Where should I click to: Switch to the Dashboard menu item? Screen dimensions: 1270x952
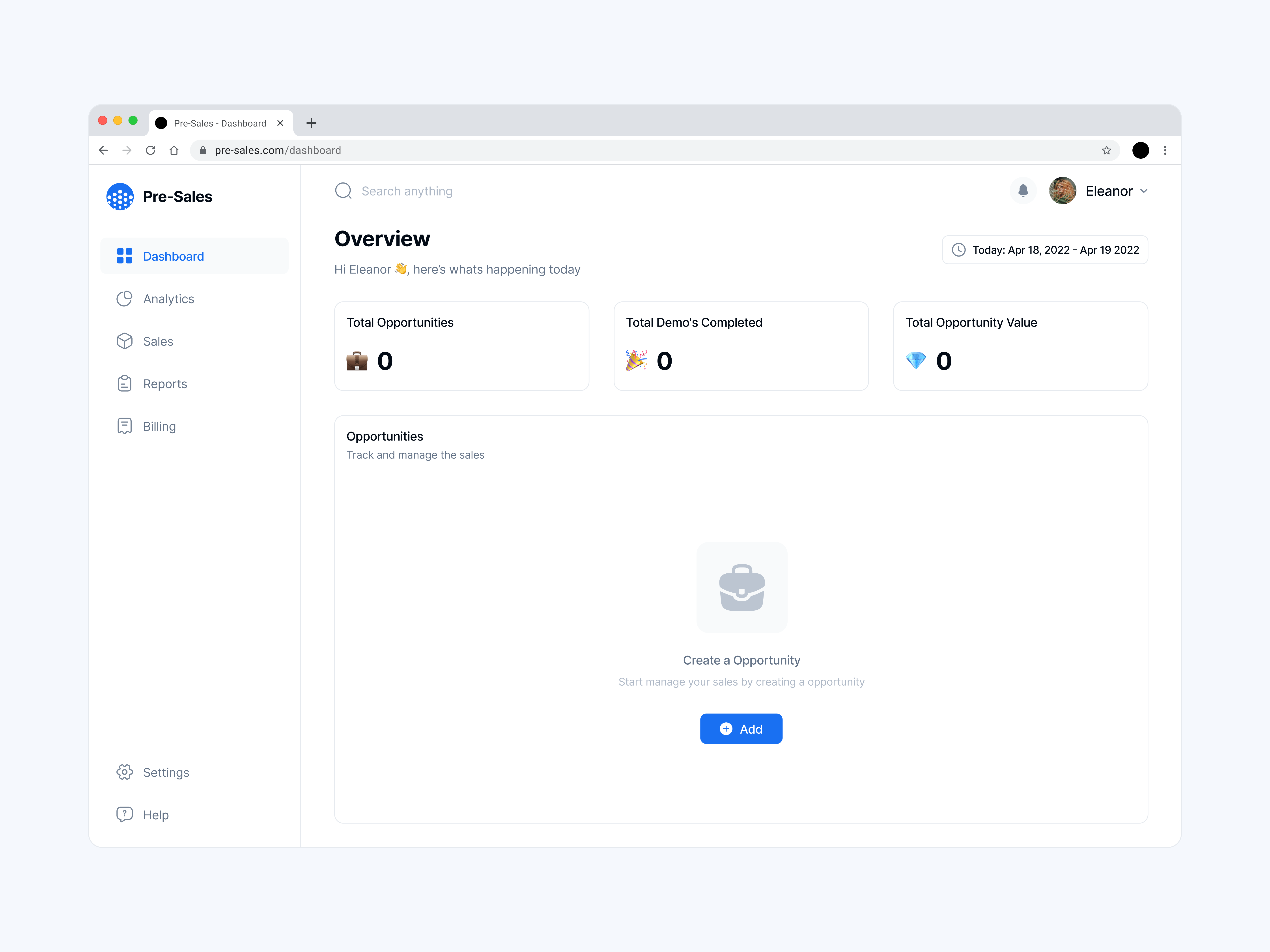[x=173, y=256]
